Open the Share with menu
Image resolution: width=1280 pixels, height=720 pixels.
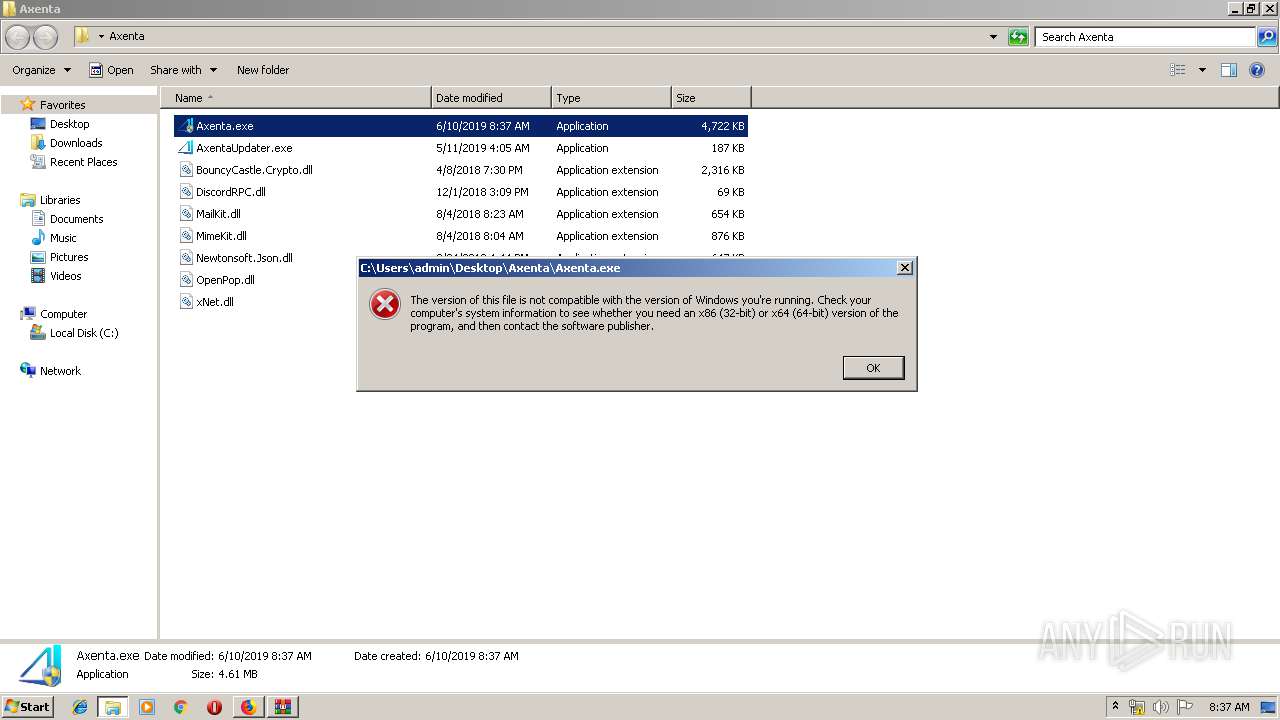183,70
